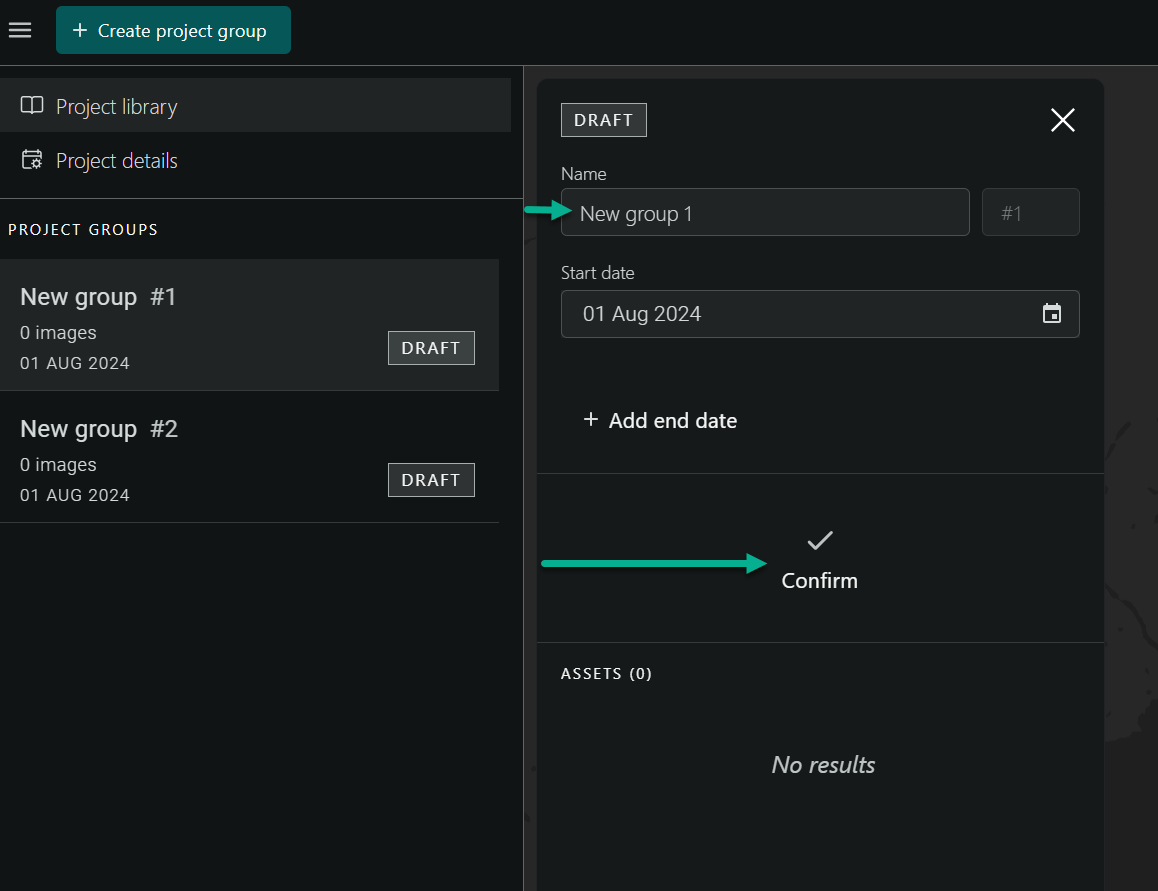1158x891 pixels.
Task: Click the #1 group number field
Action: pos(1030,213)
